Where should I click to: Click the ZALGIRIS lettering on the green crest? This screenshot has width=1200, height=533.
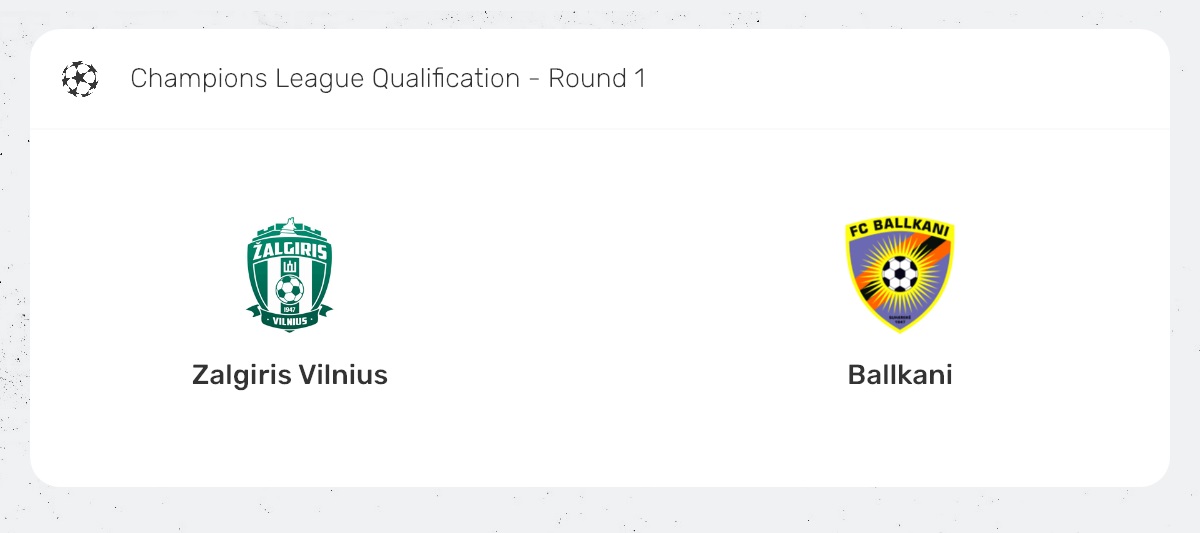coord(289,251)
